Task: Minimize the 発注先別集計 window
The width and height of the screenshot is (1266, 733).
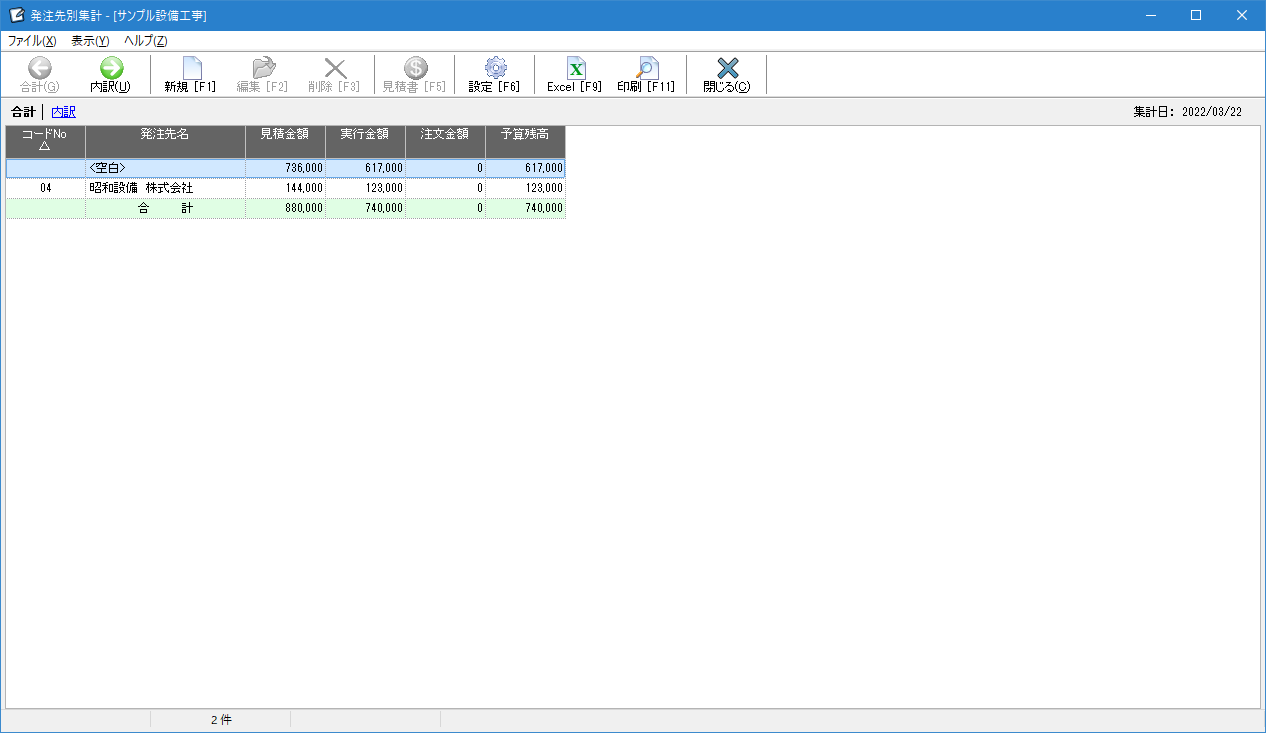Action: point(1151,15)
